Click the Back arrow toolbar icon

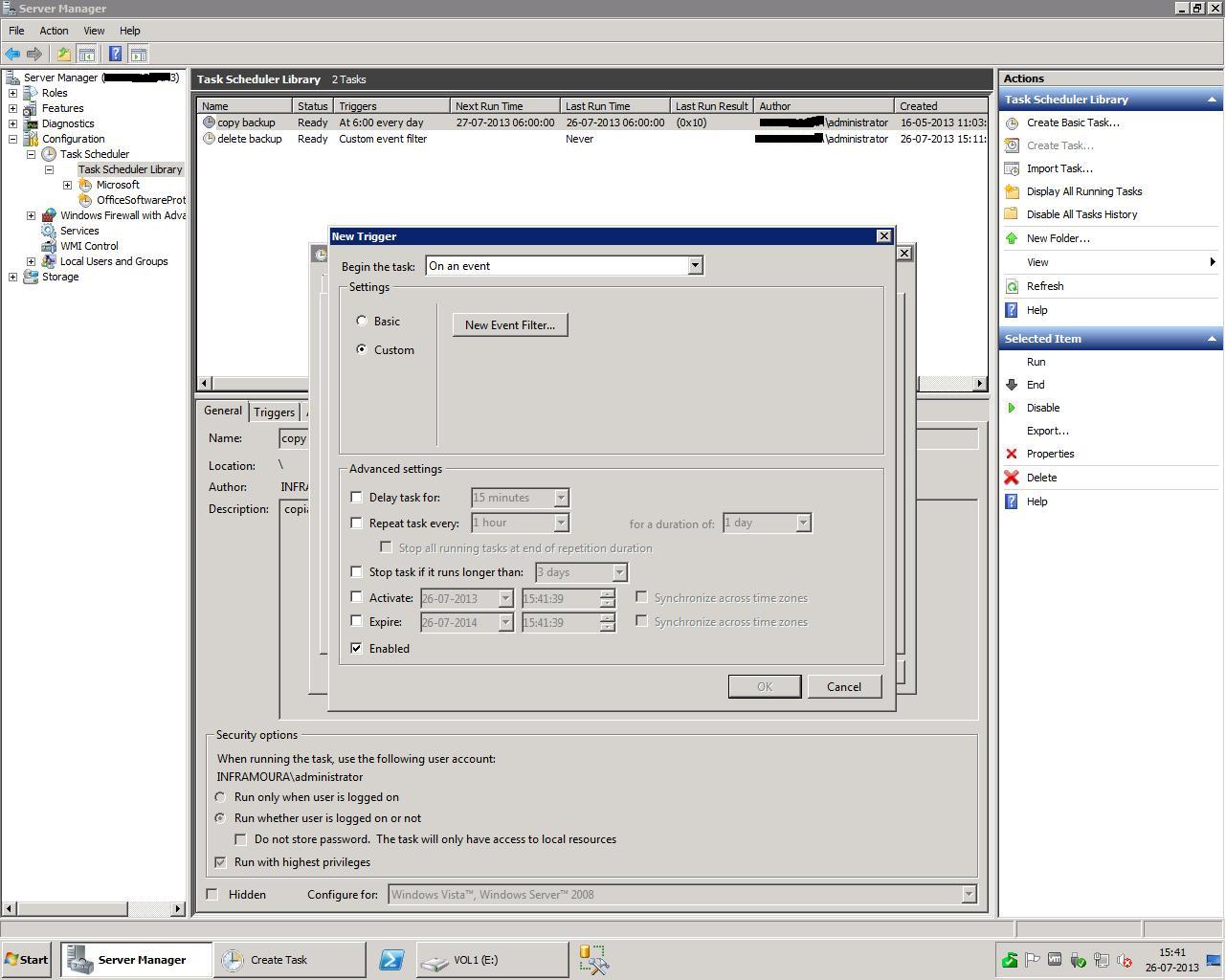(12, 55)
